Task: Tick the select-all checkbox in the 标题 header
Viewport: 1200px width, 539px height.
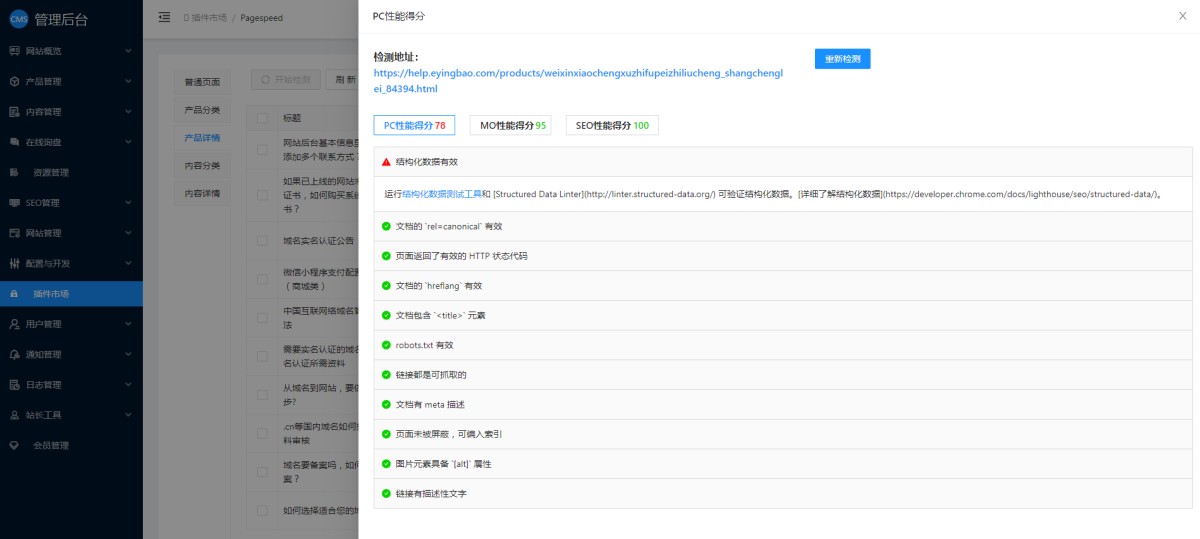Action: [x=262, y=118]
